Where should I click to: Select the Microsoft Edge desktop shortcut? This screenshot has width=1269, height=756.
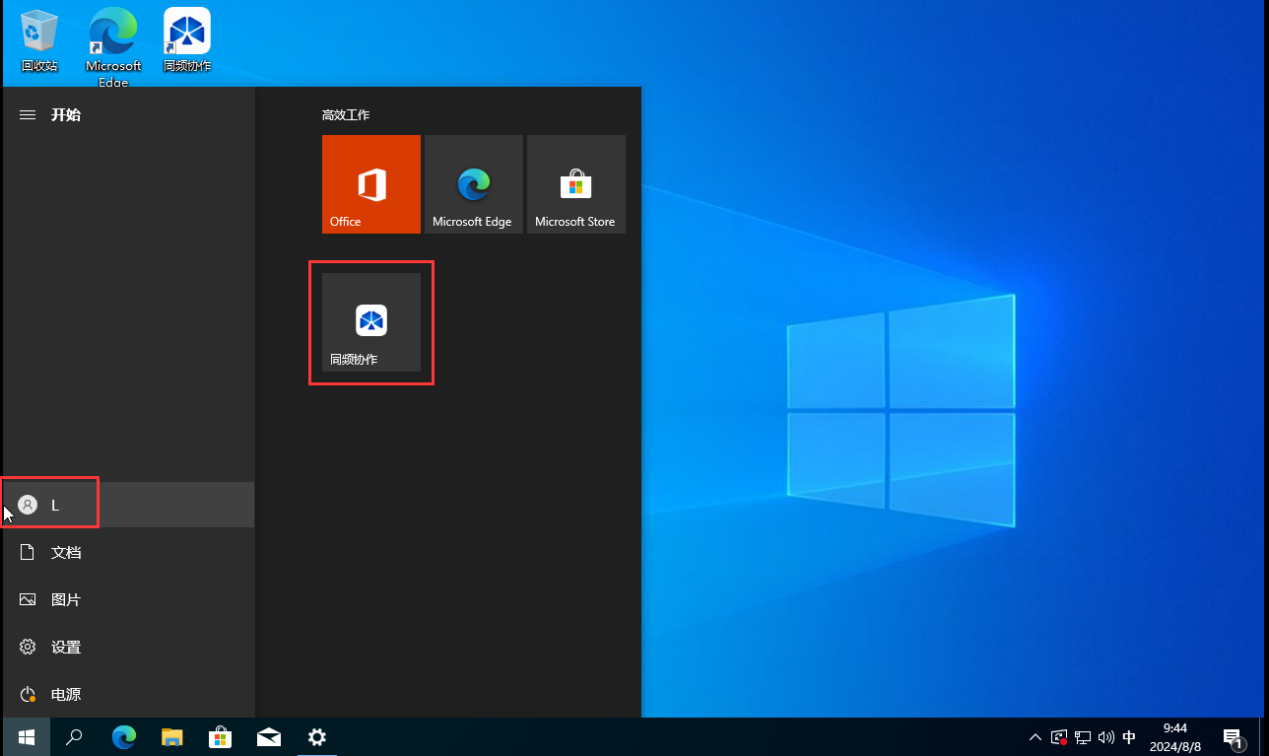113,47
